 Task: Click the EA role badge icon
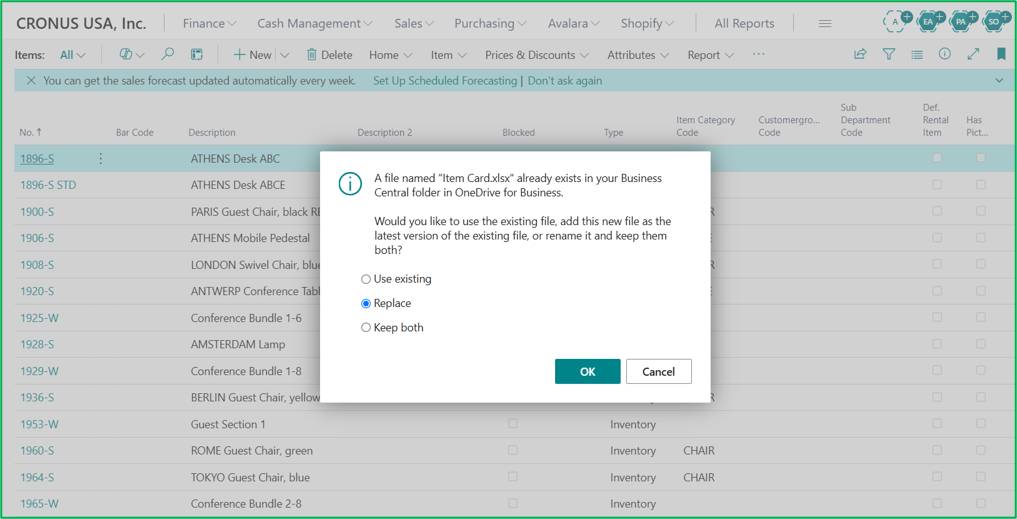tap(929, 21)
